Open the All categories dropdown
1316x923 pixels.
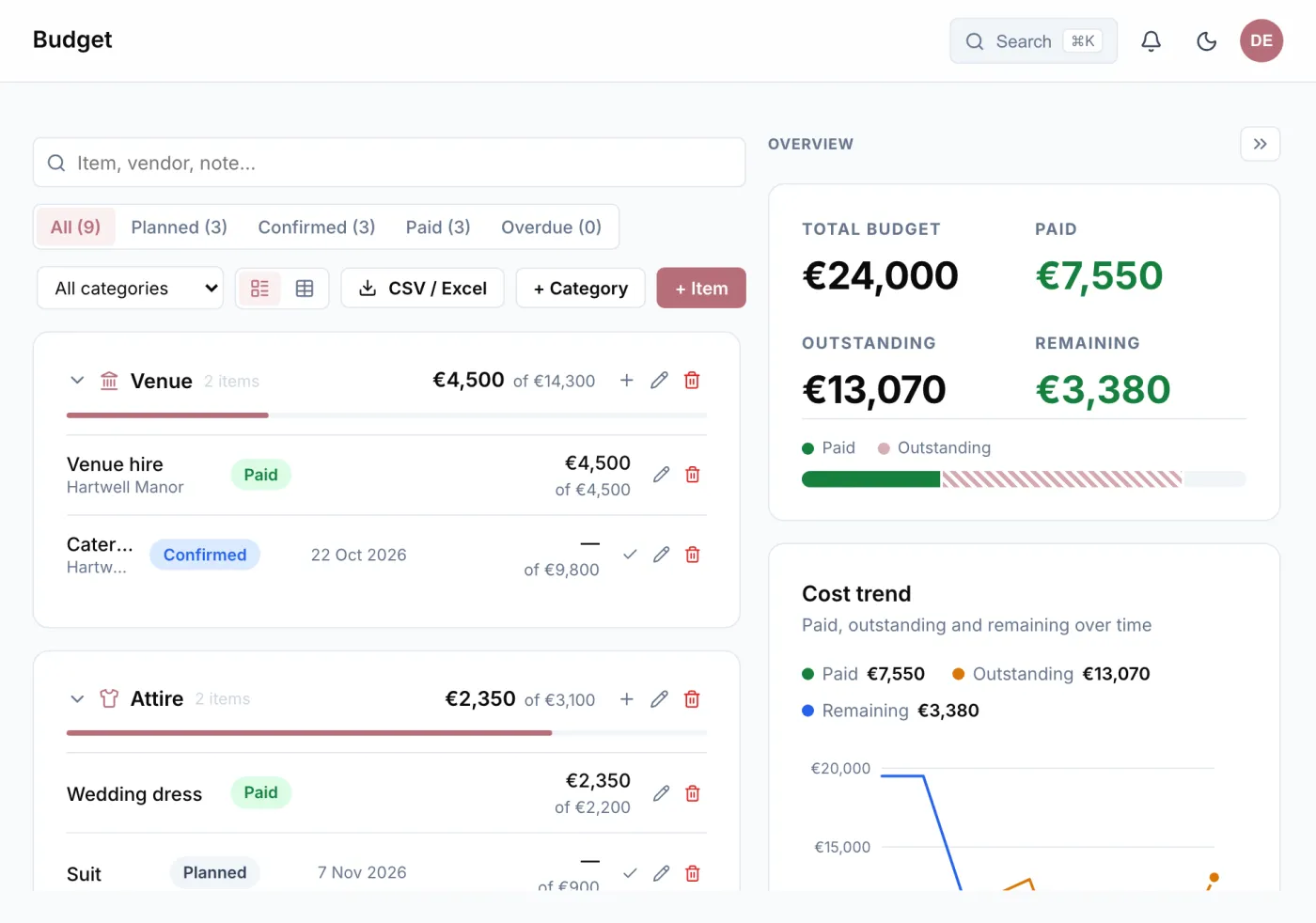point(131,289)
